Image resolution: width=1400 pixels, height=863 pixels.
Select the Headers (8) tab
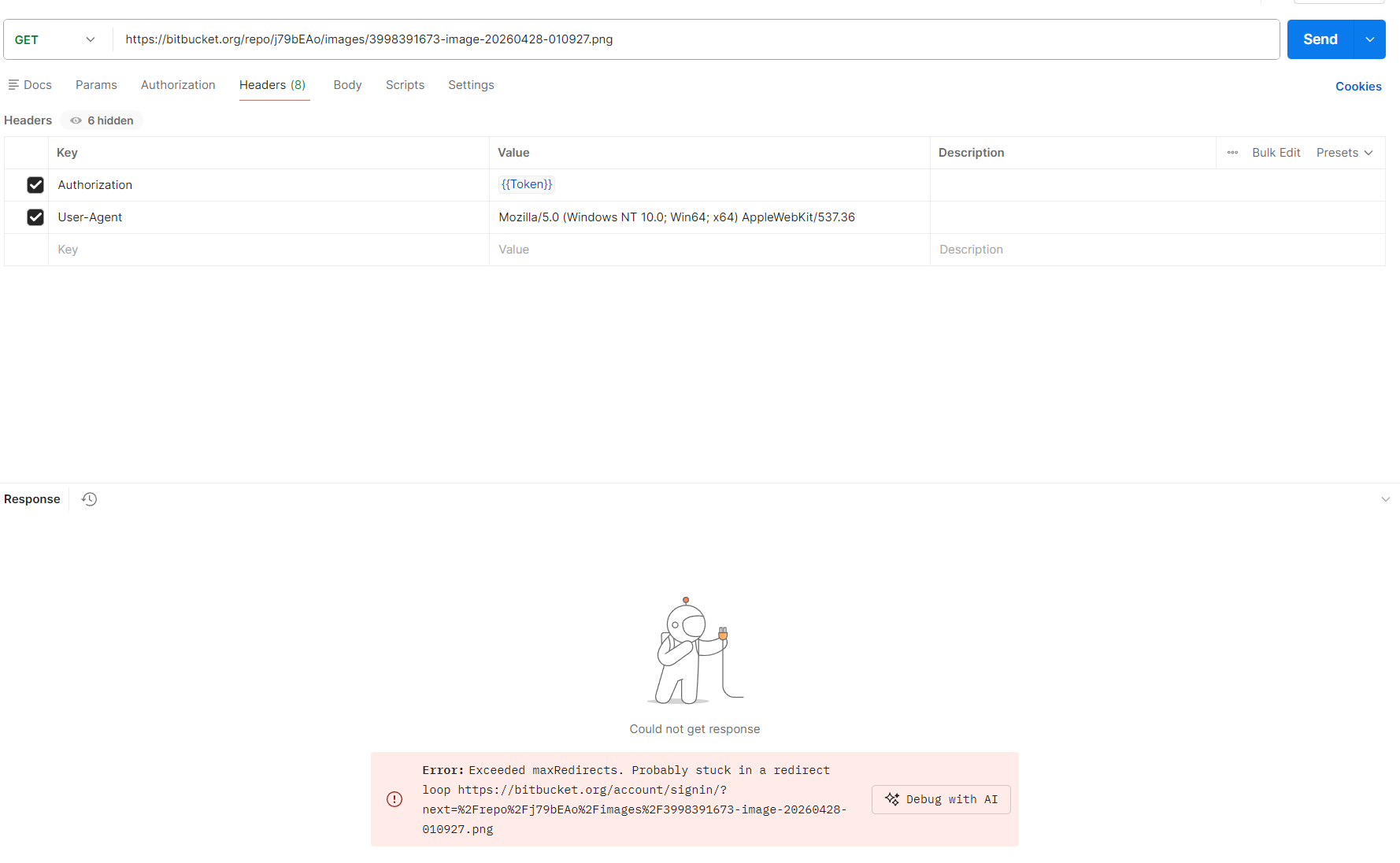pyautogui.click(x=272, y=85)
